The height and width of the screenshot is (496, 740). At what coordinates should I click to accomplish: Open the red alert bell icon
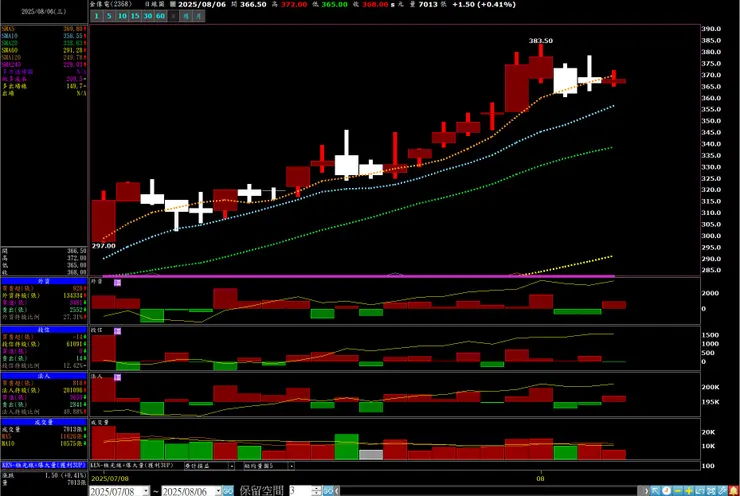click(733, 491)
